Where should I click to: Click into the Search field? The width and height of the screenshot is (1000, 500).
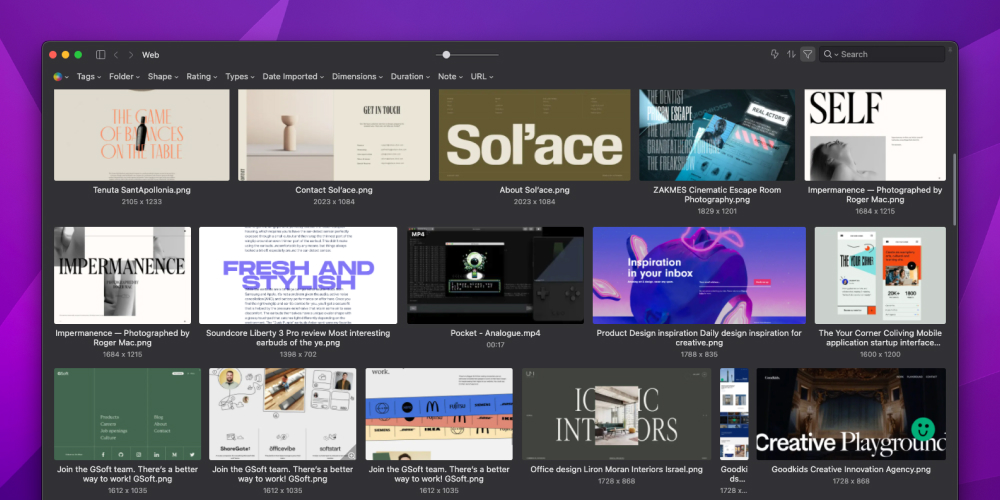(x=882, y=54)
